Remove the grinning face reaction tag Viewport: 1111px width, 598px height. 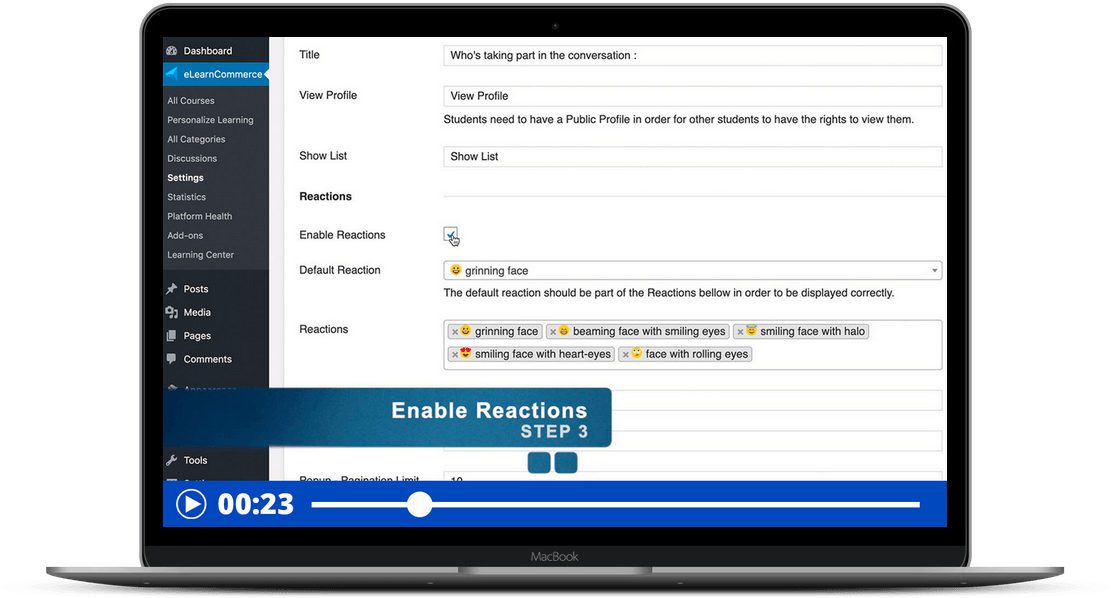[455, 332]
